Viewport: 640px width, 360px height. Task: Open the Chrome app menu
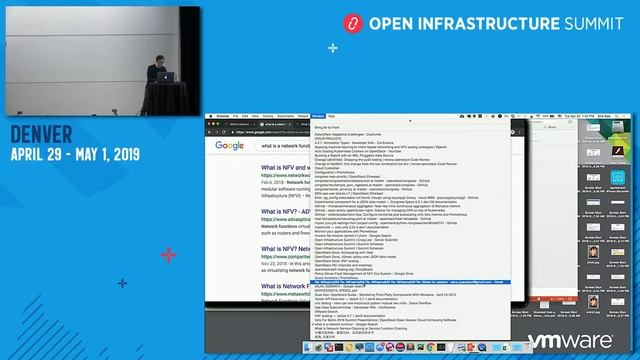[223, 116]
